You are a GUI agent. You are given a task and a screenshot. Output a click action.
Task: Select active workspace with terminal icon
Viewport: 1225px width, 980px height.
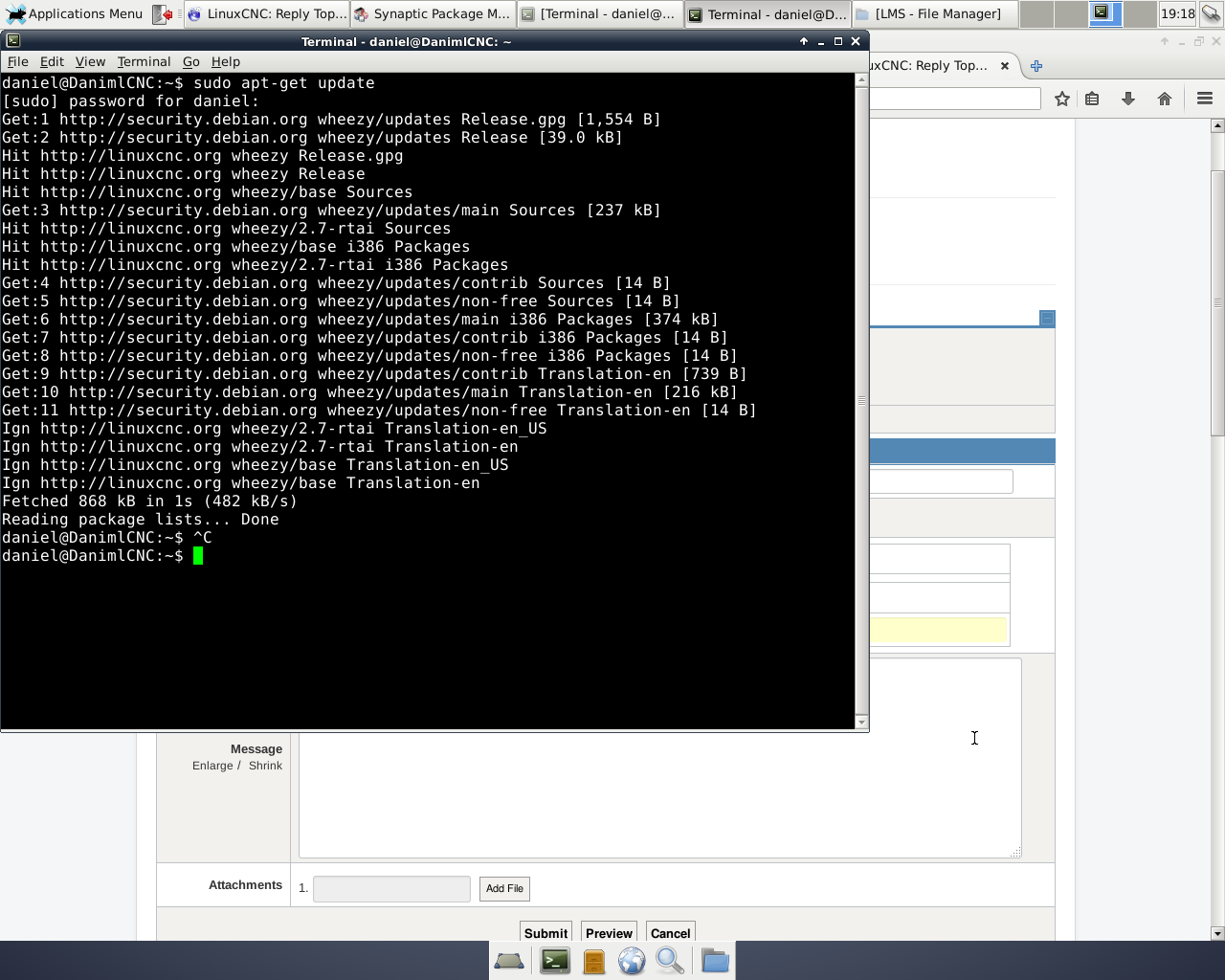click(x=1104, y=13)
